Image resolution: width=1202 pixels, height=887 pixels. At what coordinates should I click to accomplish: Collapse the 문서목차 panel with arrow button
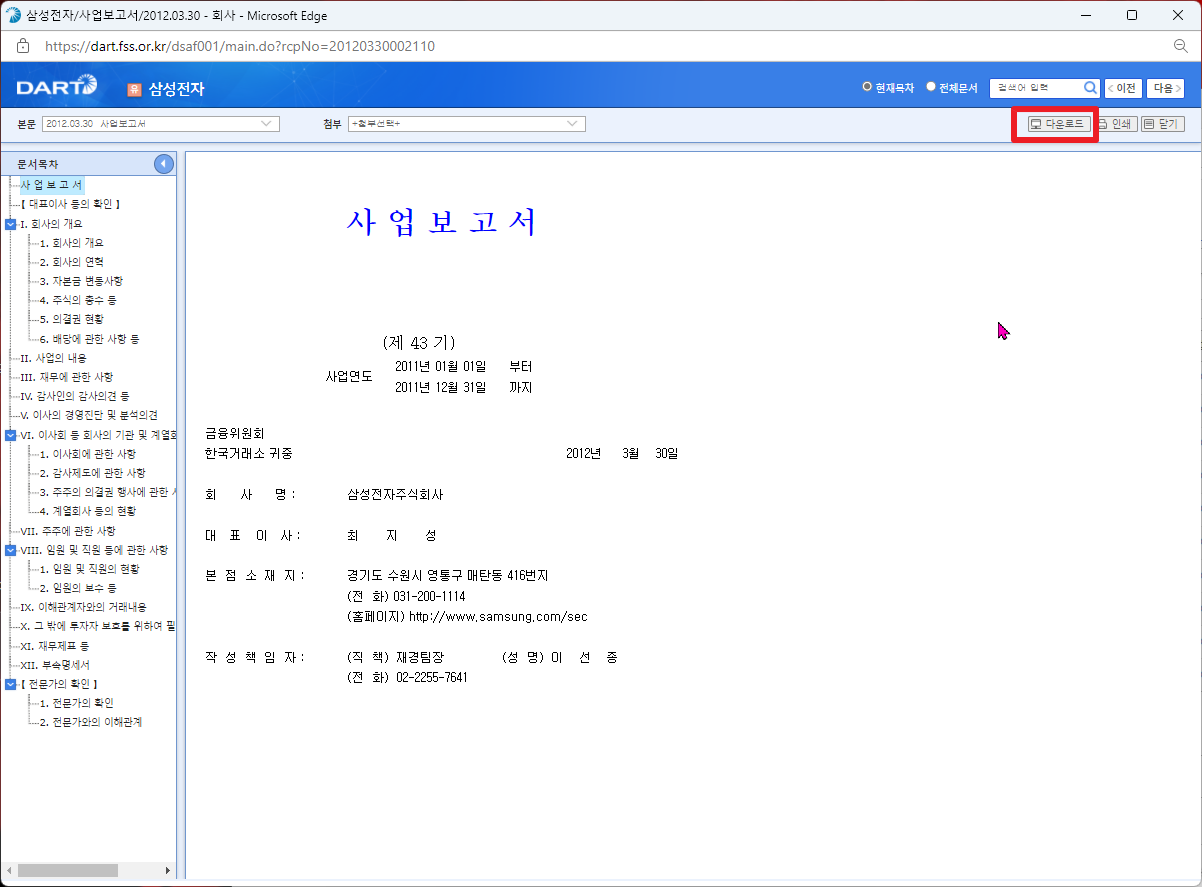coord(164,164)
